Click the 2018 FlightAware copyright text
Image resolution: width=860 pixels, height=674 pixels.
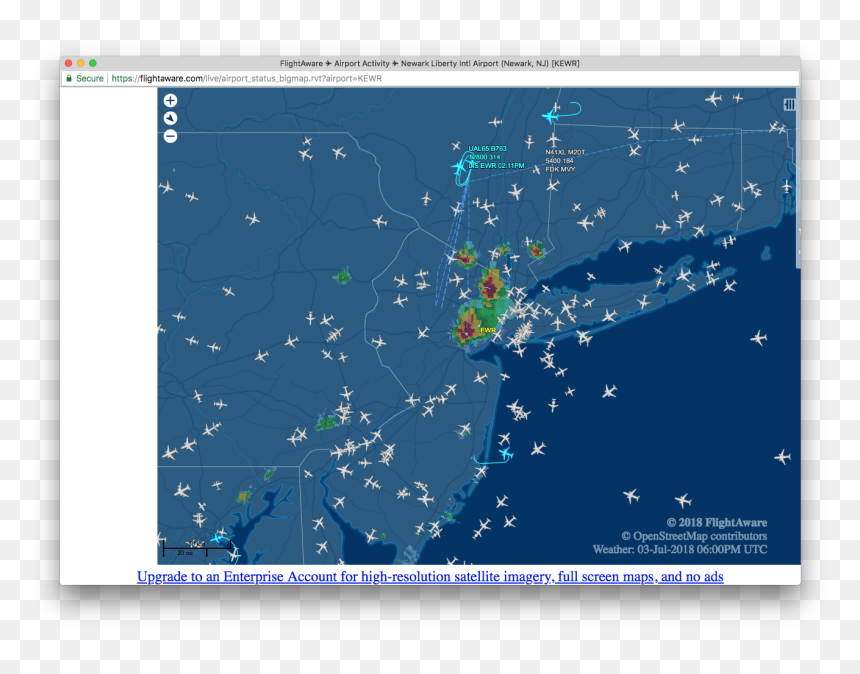point(717,522)
